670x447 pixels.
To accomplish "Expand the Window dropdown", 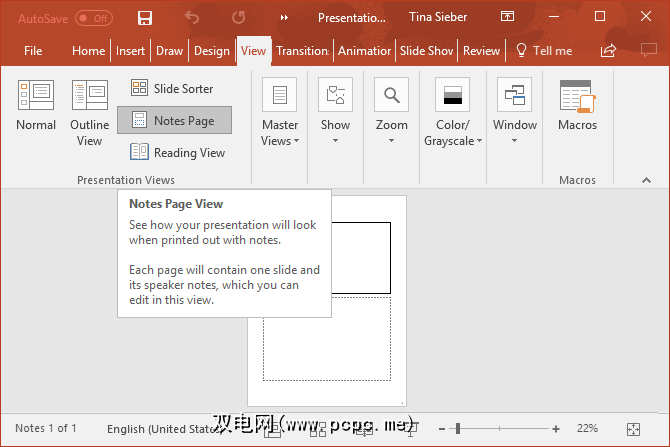I will point(514,111).
